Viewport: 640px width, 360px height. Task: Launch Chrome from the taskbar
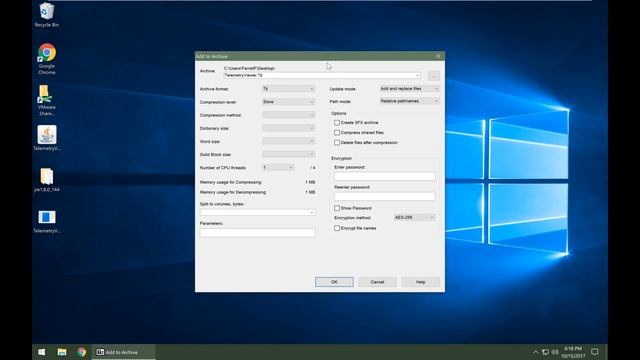point(82,352)
